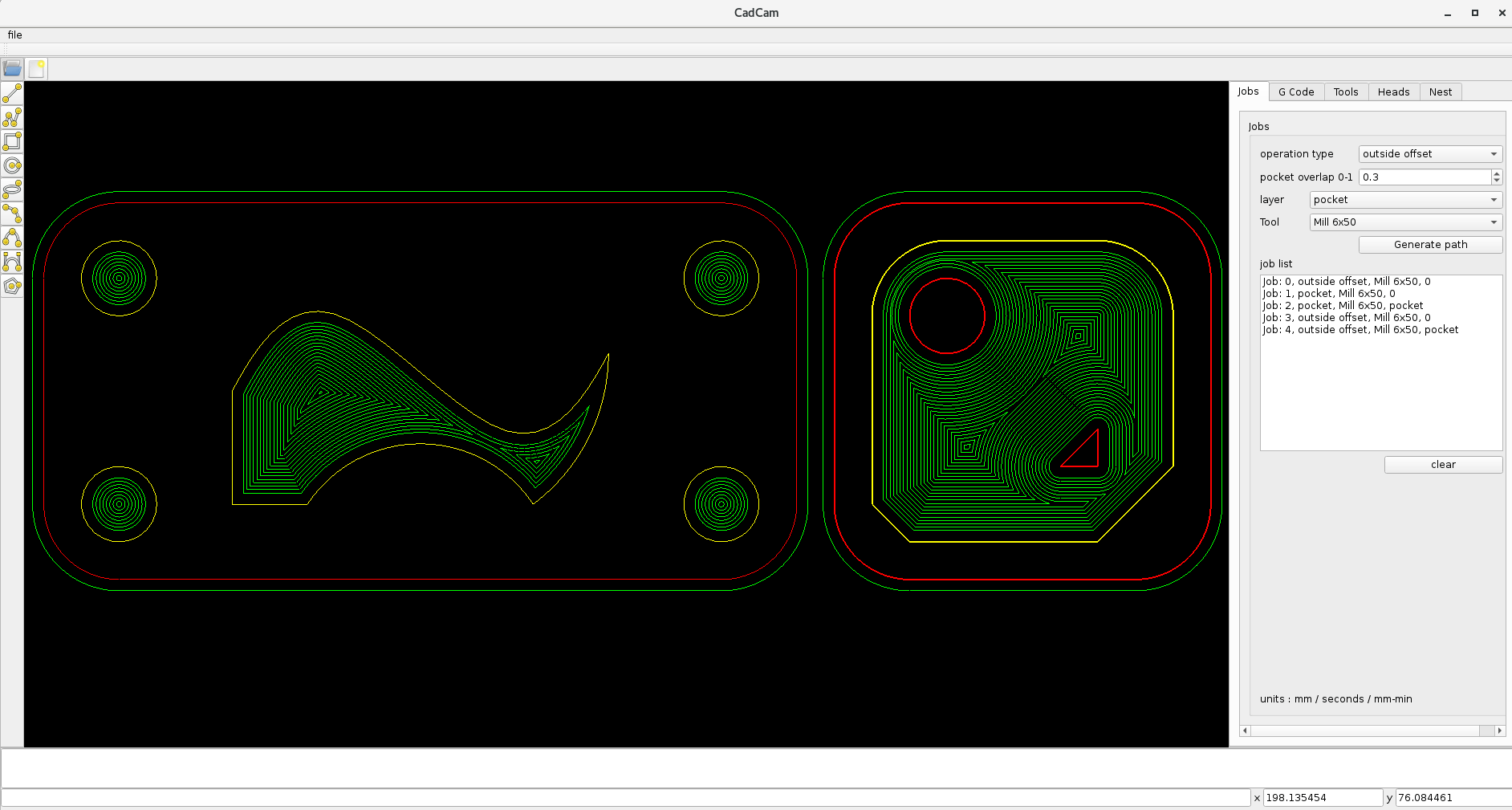
Task: Click the horizontal scrollbar in Jobs panel
Action: pyautogui.click(x=1372, y=731)
